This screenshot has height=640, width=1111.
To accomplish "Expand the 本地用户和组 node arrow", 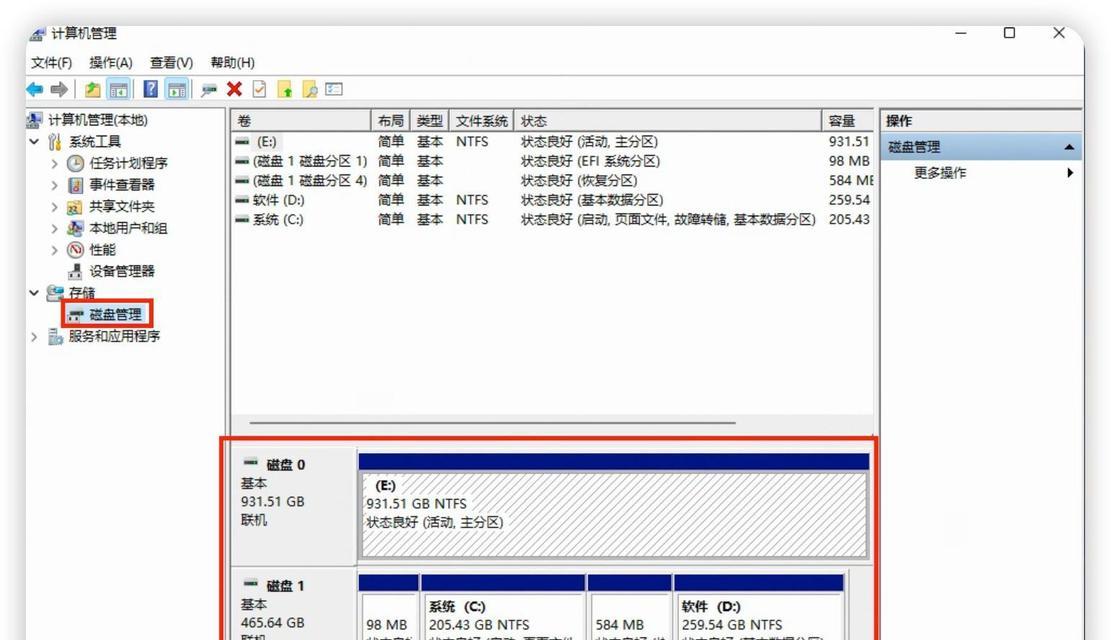I will tap(55, 228).
